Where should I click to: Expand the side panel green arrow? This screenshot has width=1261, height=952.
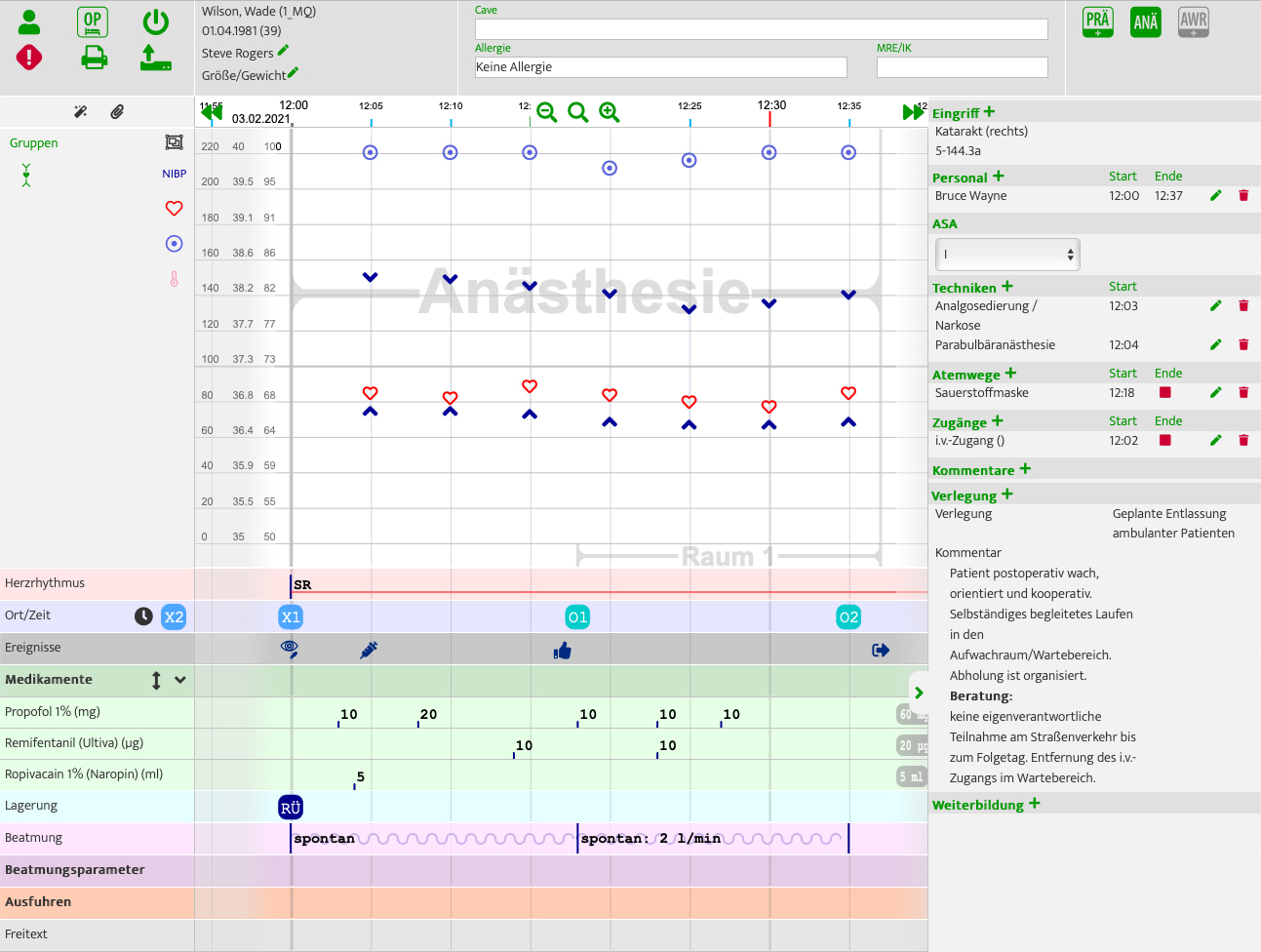click(x=919, y=693)
